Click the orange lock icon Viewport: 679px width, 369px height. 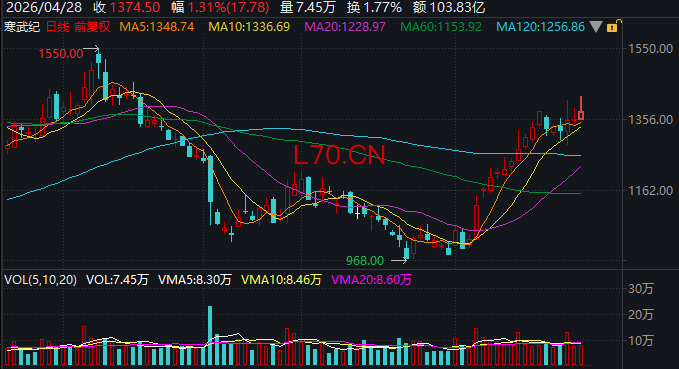pyautogui.click(x=613, y=26)
